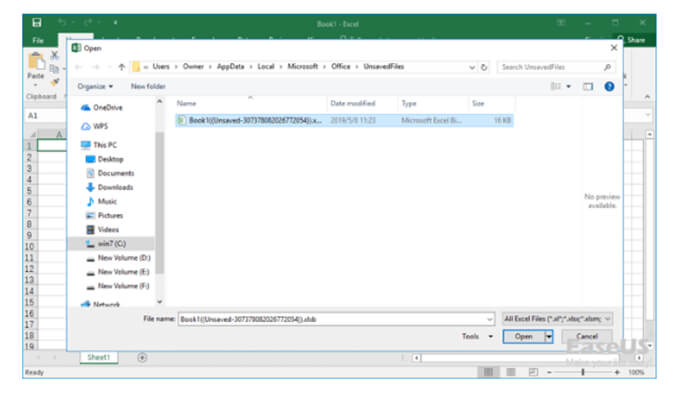Viewport: 700px width, 402px height.
Task: Click the Page Layout view icon
Action: click(x=511, y=372)
